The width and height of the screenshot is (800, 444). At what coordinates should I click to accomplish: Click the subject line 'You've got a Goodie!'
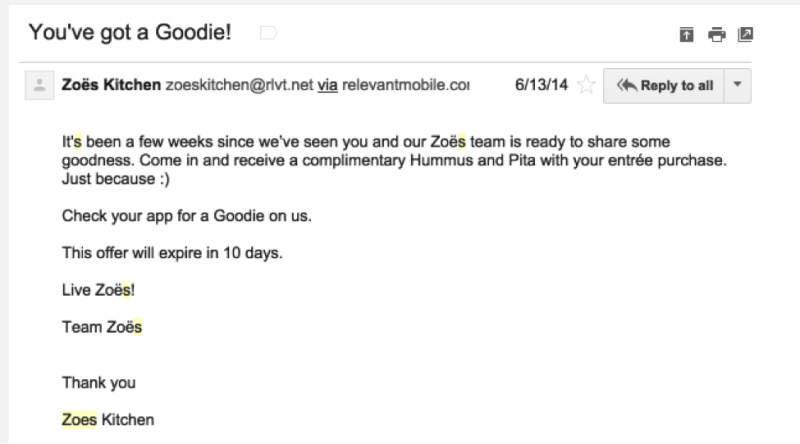click(x=130, y=33)
